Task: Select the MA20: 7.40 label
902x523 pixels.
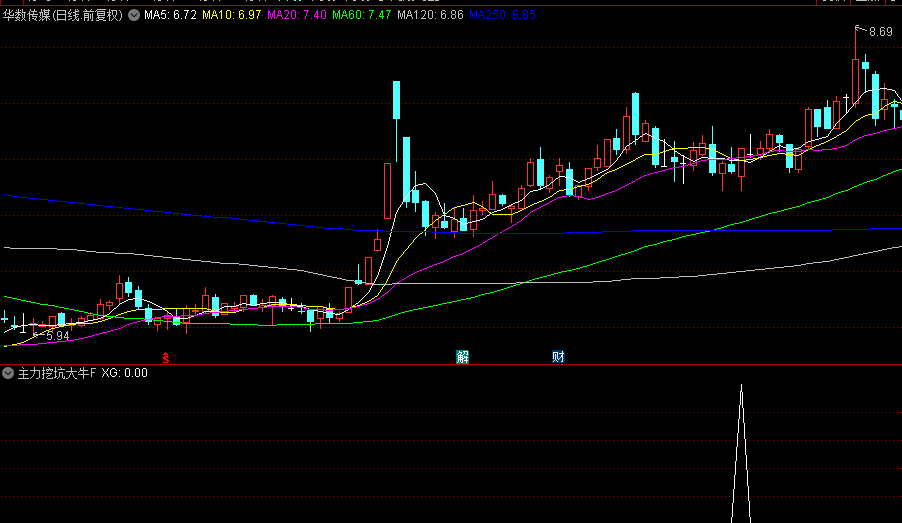Action: [297, 15]
